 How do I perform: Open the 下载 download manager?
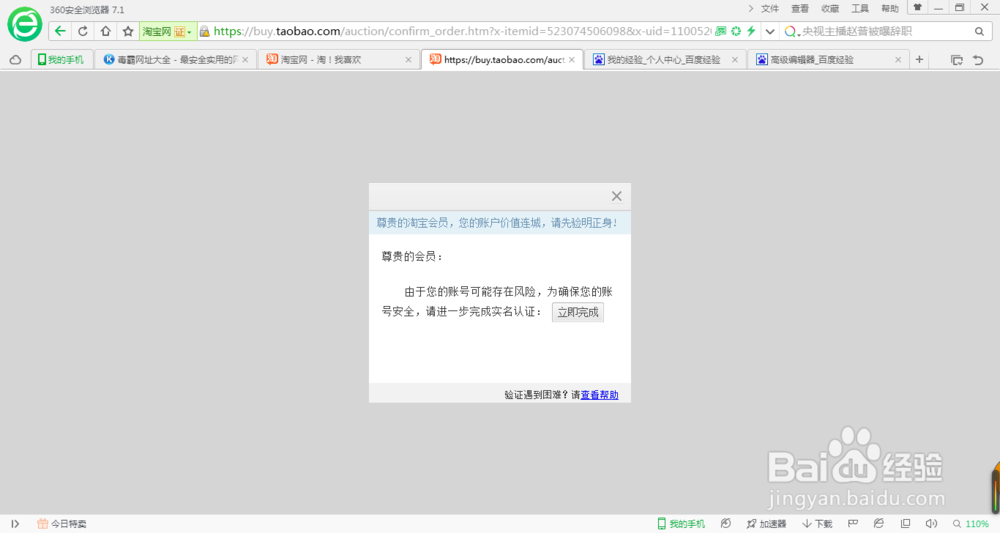(818, 523)
